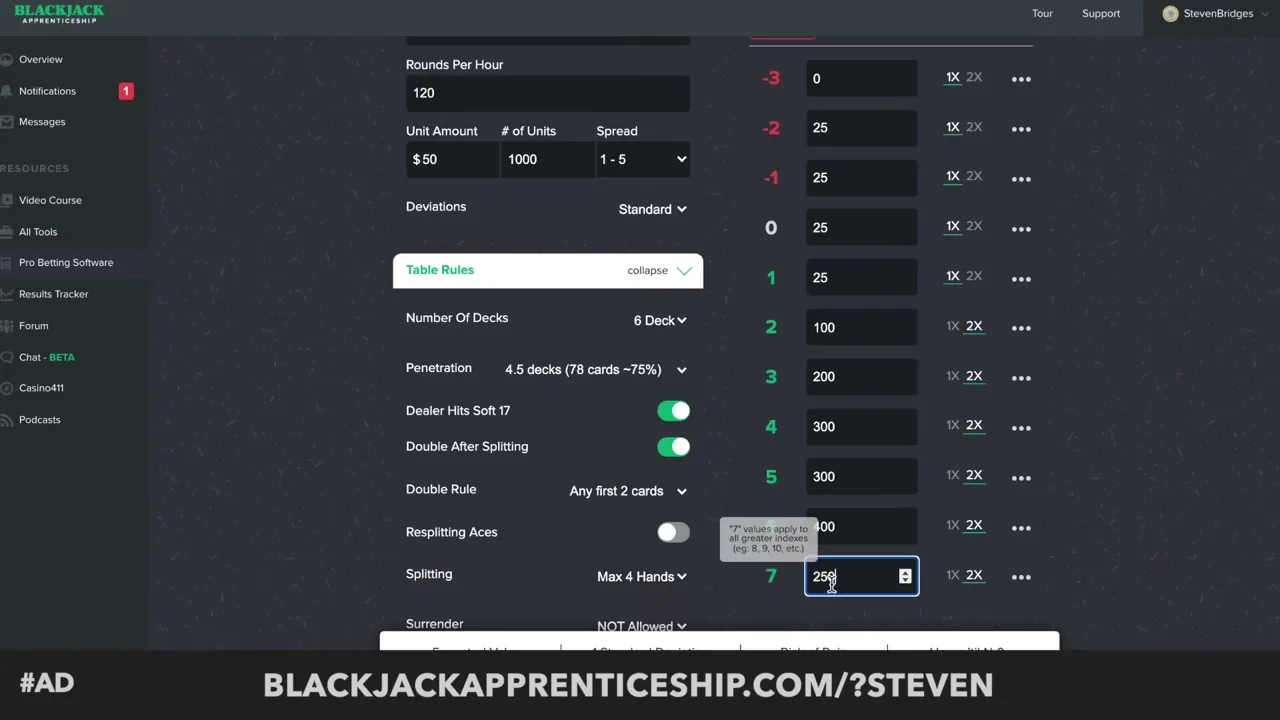
Task: Click the Unit Amount $50 field
Action: point(452,159)
